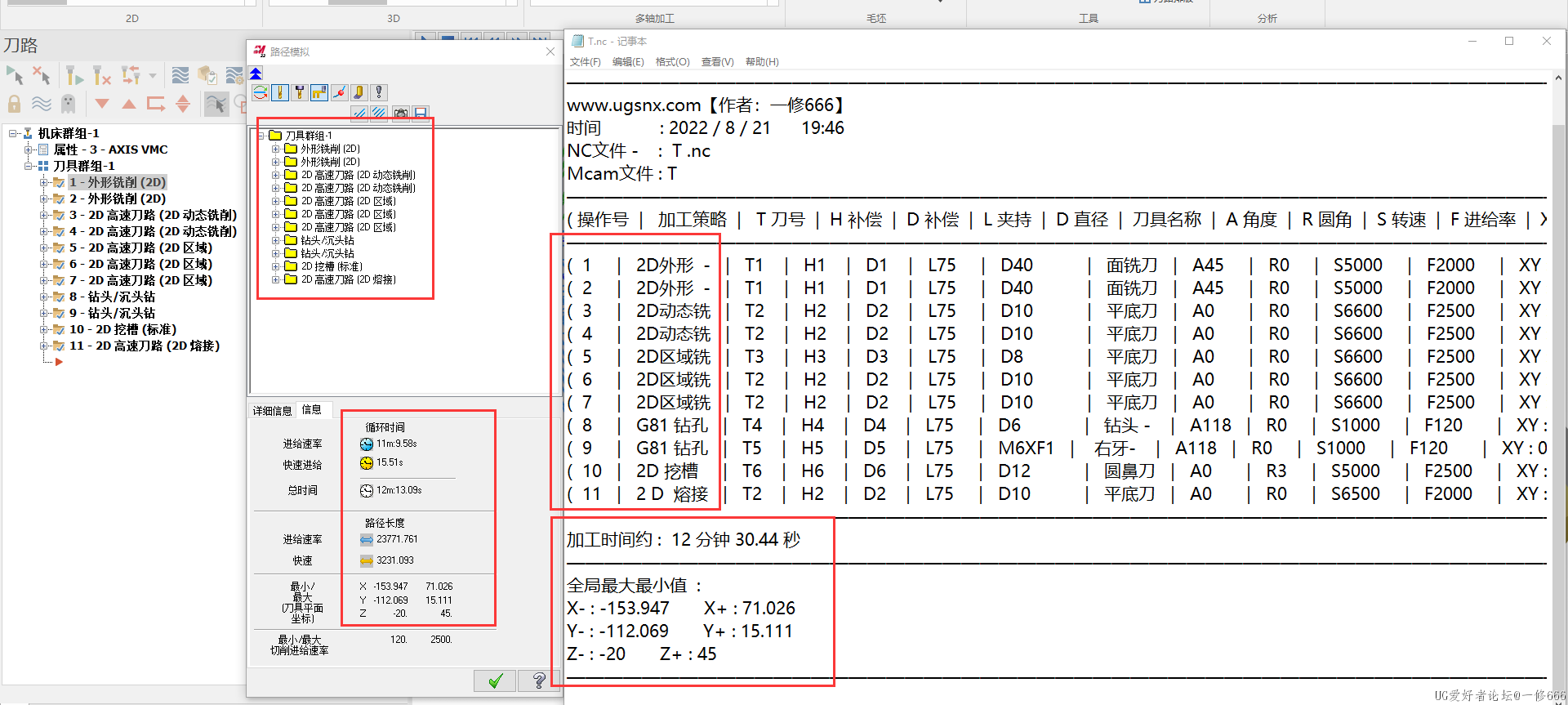1568x705 pixels.
Task: Toggle toolpath display wavy lines icon
Action: pyautogui.click(x=41, y=104)
